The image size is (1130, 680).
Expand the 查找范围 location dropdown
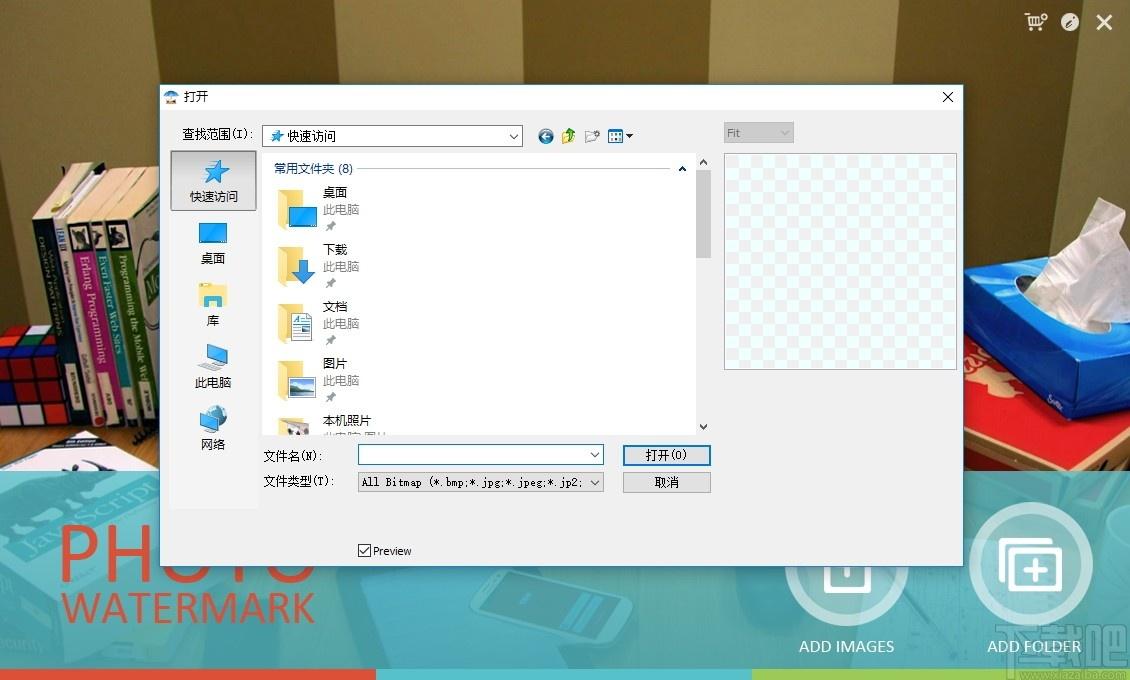coord(514,136)
